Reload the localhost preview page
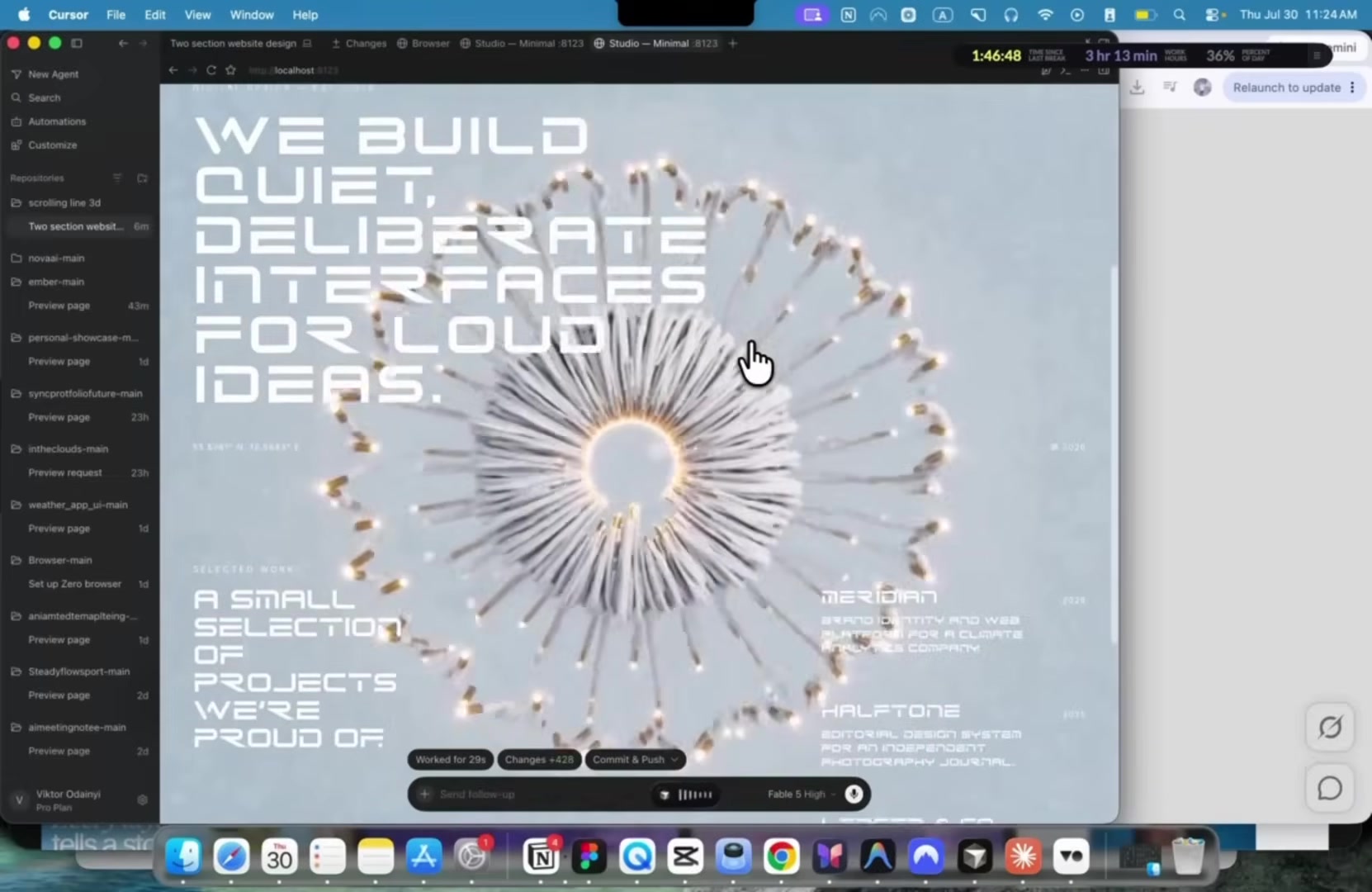Screen dimensions: 1372x892 point(211,70)
